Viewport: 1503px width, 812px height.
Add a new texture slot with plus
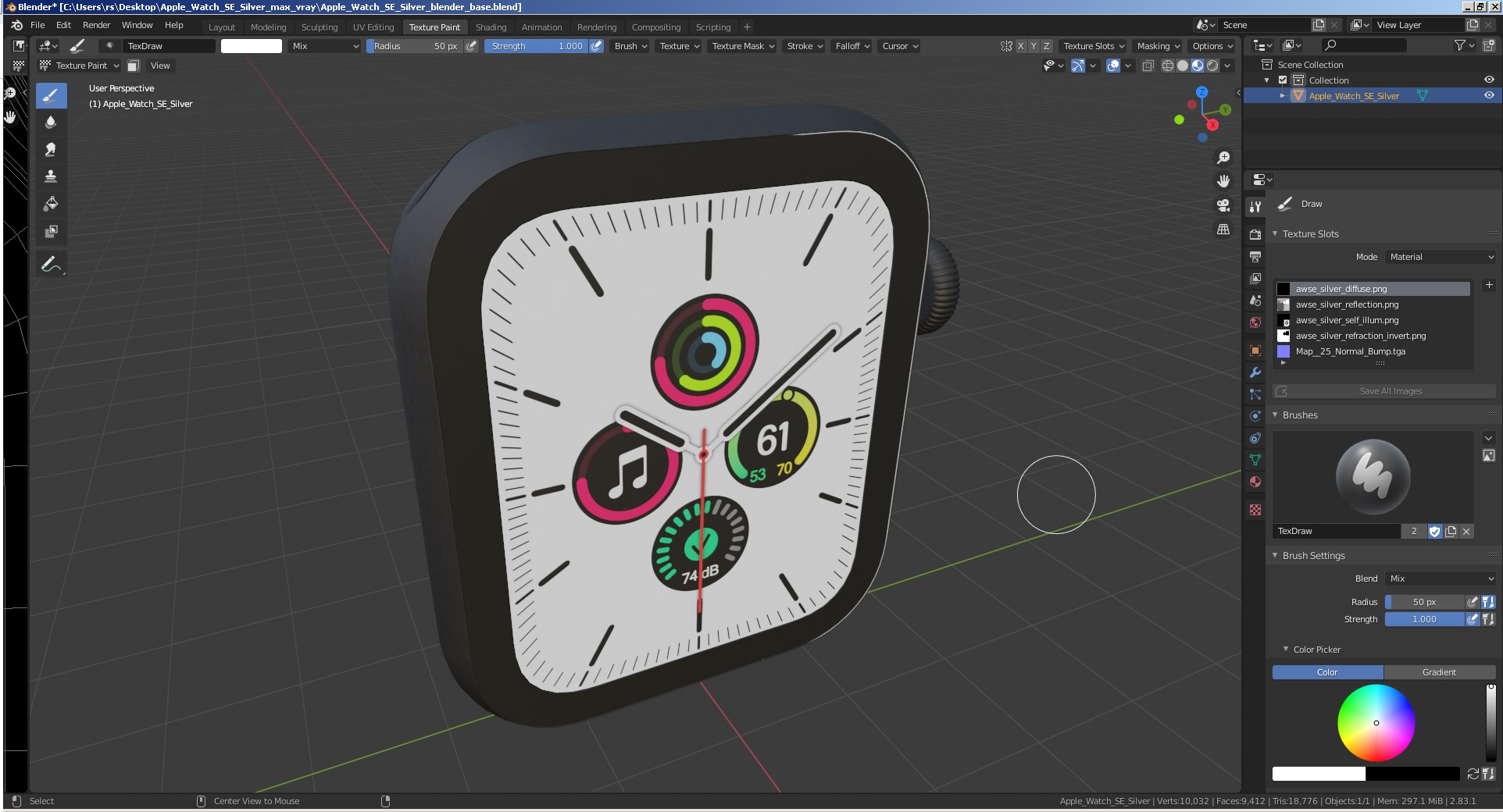pyautogui.click(x=1489, y=285)
